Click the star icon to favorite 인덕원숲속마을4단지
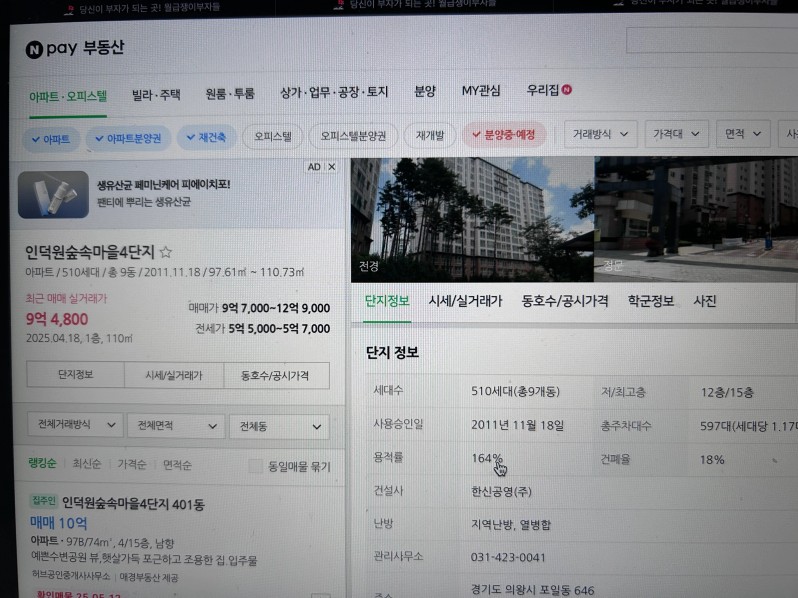Viewport: 798px width, 598px height. (166, 252)
